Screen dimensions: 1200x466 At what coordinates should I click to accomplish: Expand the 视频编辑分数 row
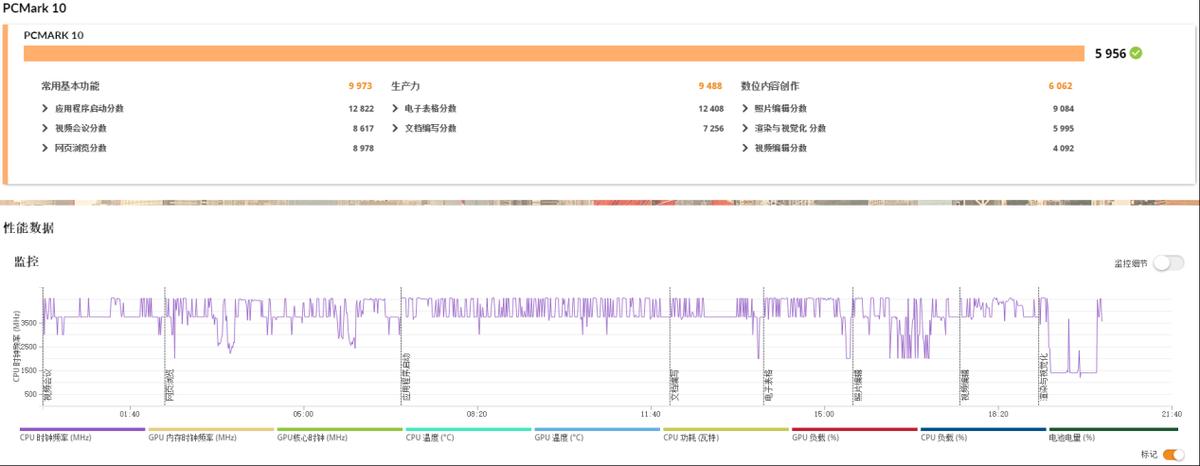[x=745, y=148]
